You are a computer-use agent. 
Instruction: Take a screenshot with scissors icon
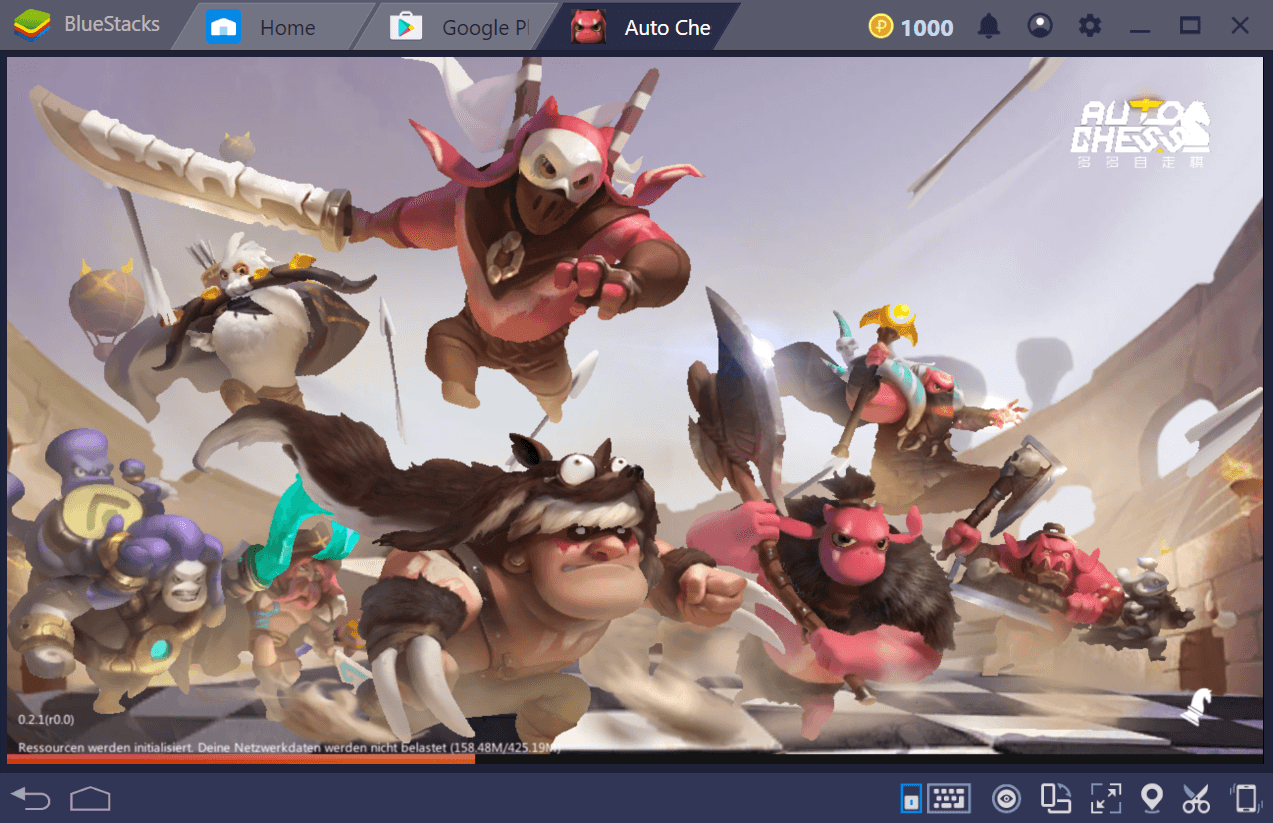pos(1196,798)
